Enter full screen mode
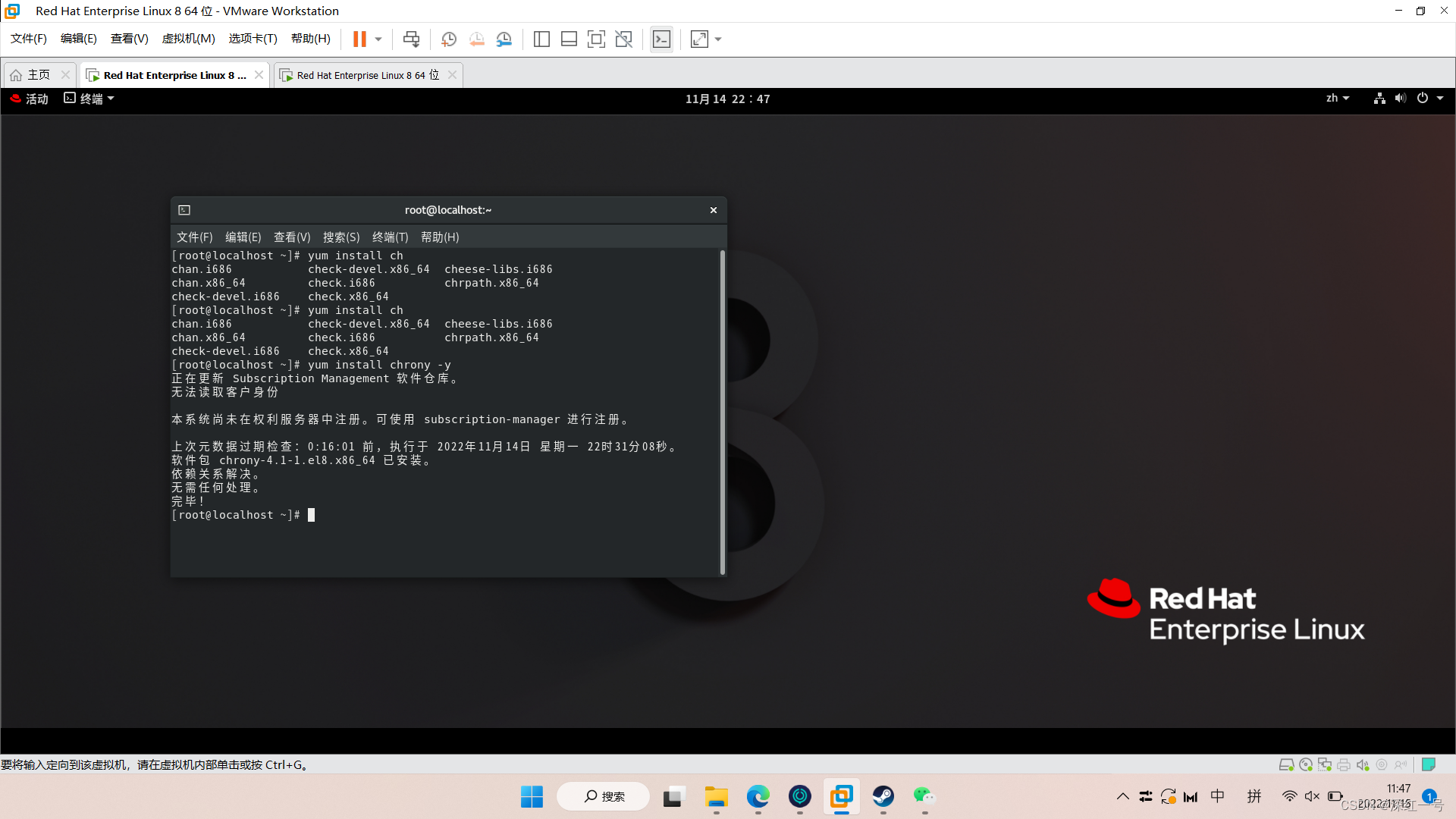1456x819 pixels. click(x=596, y=39)
